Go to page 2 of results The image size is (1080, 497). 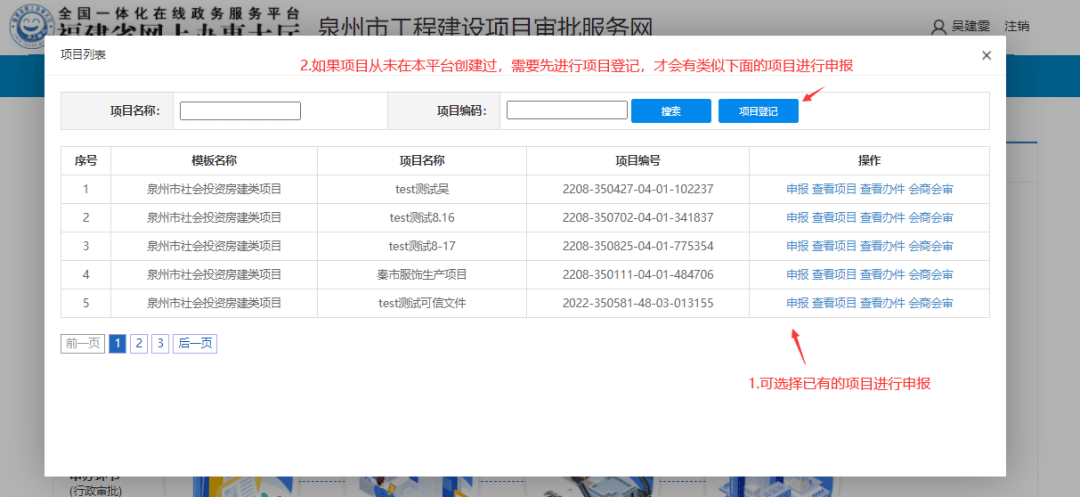[139, 344]
